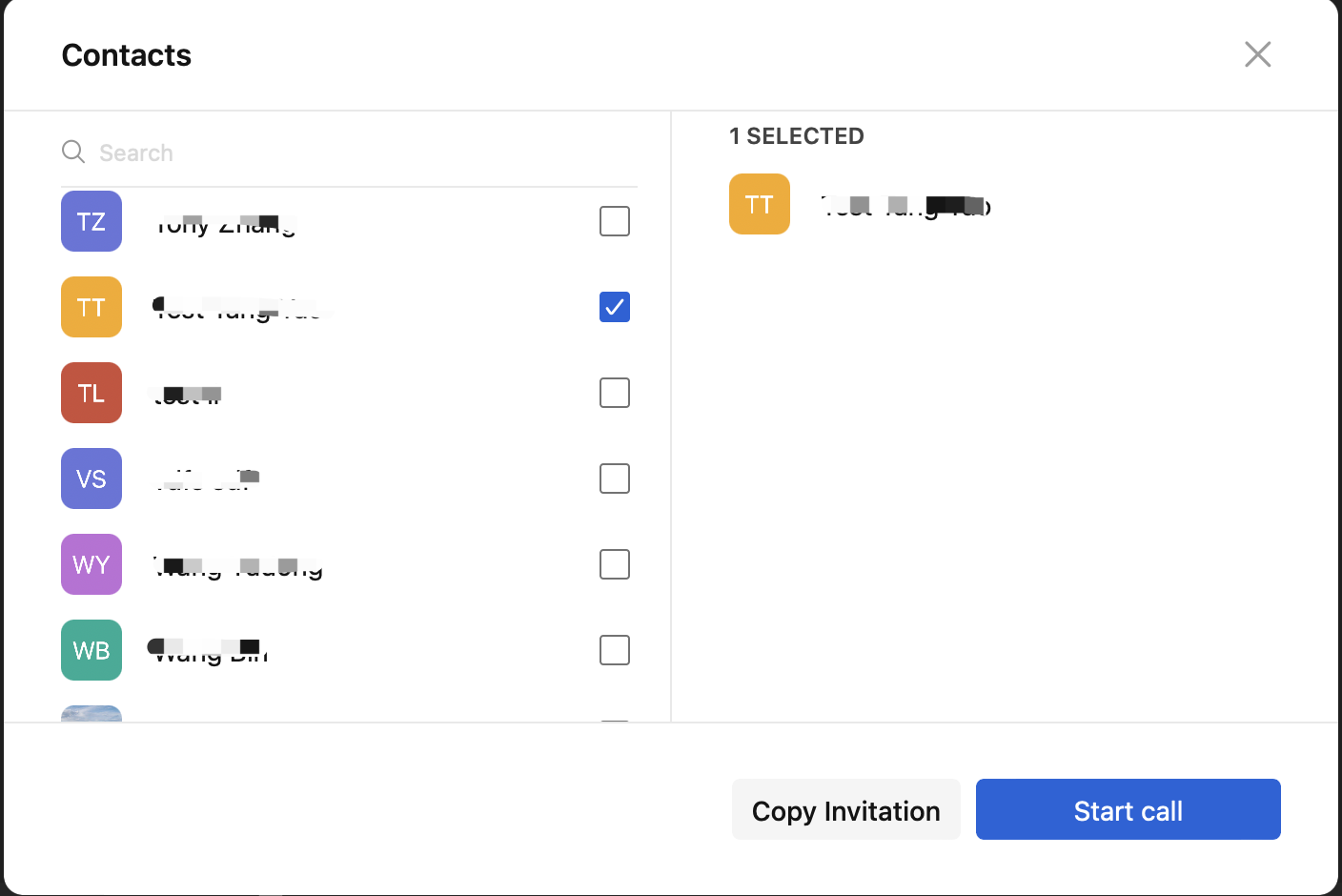This screenshot has width=1342, height=896.
Task: Uncheck the selected TT contact checkbox
Action: pyautogui.click(x=615, y=307)
